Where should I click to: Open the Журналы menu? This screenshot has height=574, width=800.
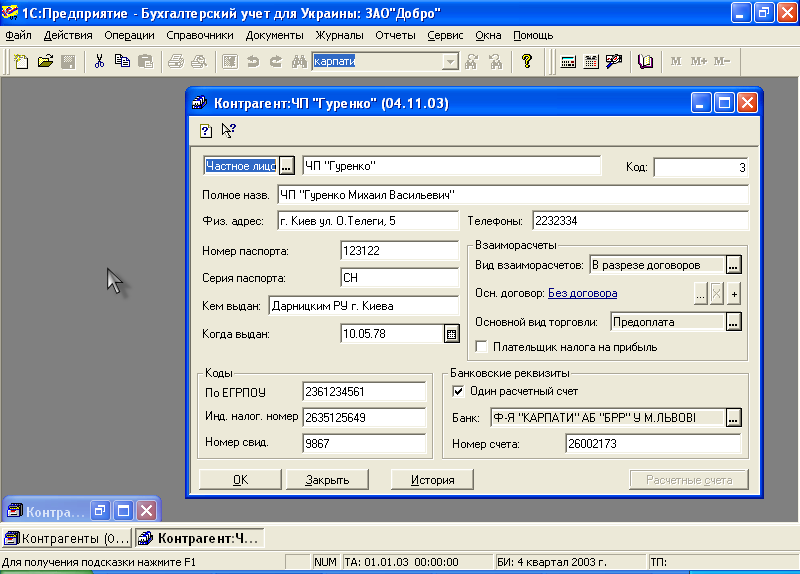point(339,35)
